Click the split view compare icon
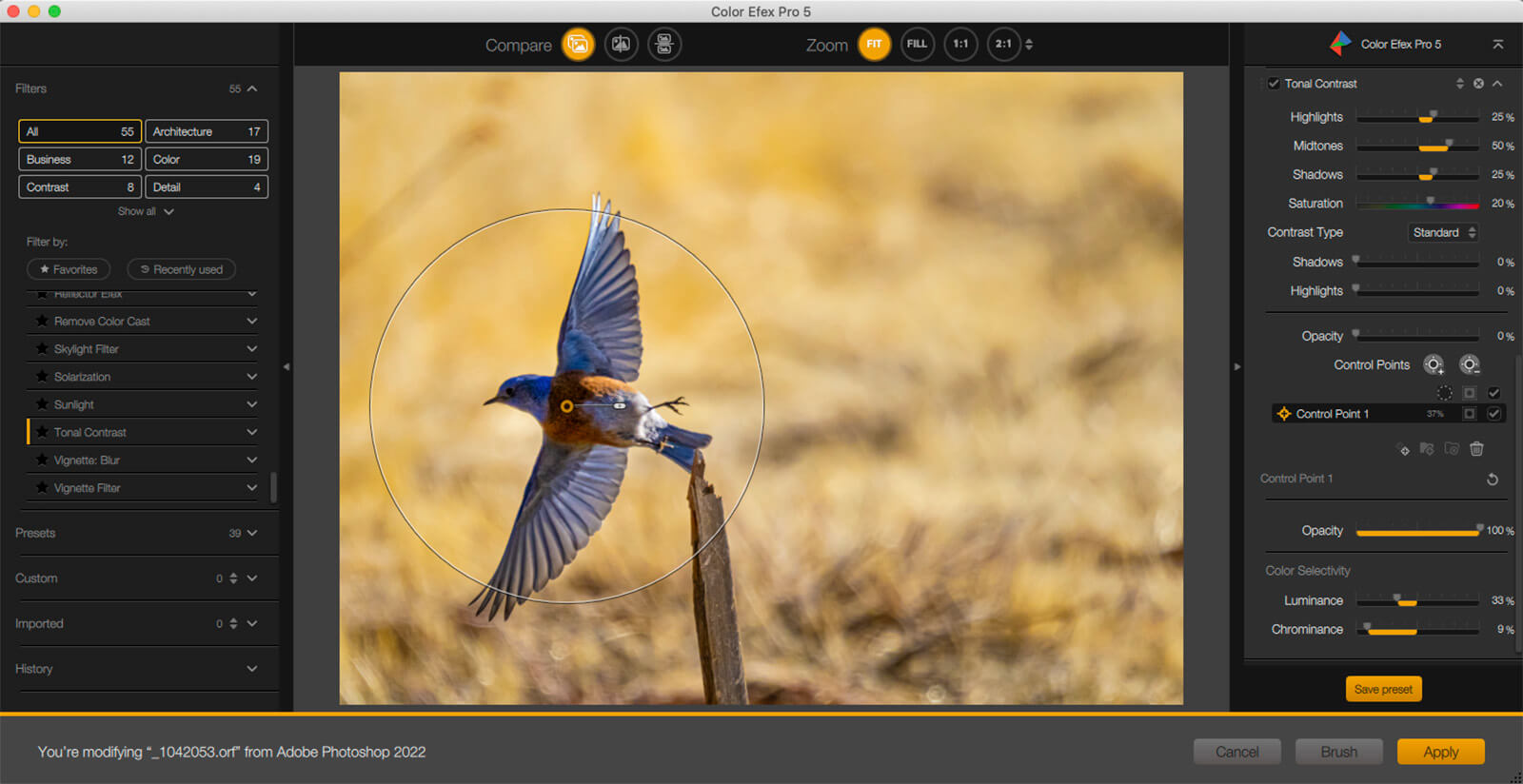 (621, 44)
